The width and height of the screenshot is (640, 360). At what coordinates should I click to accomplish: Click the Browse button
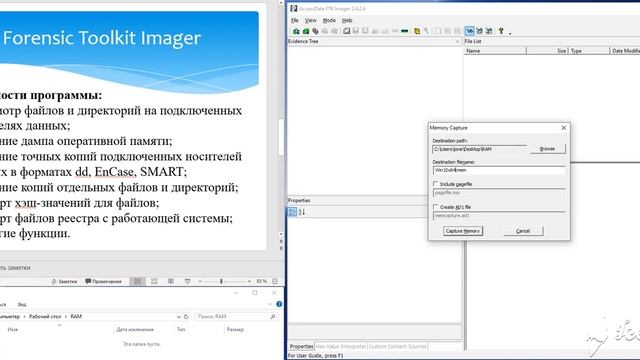(x=547, y=149)
